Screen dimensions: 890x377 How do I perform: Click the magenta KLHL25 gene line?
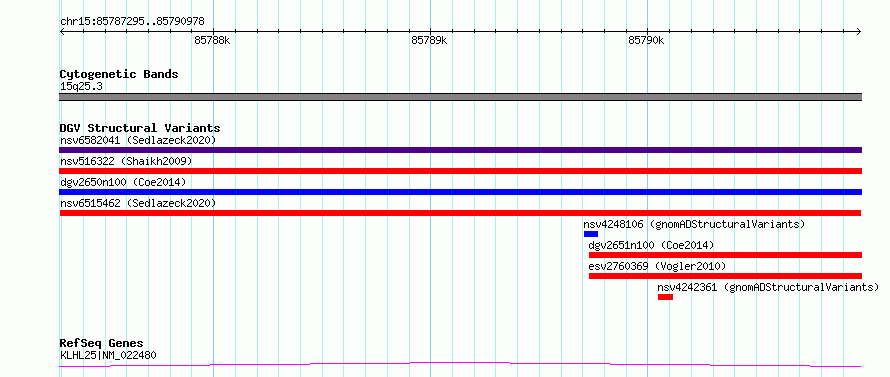[x=460, y=364]
